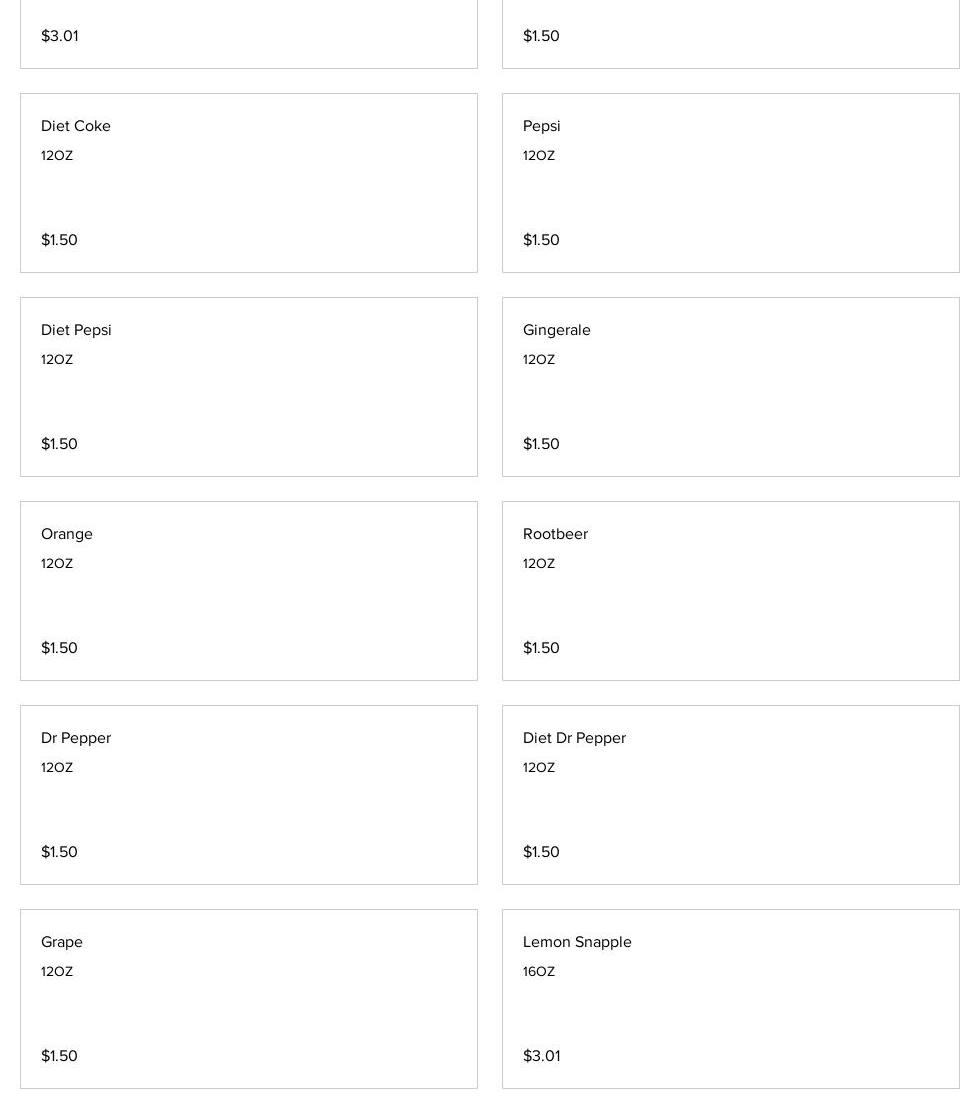This screenshot has width=965, height=1098.
Task: Click the Diet Coke name label
Action: tap(76, 126)
